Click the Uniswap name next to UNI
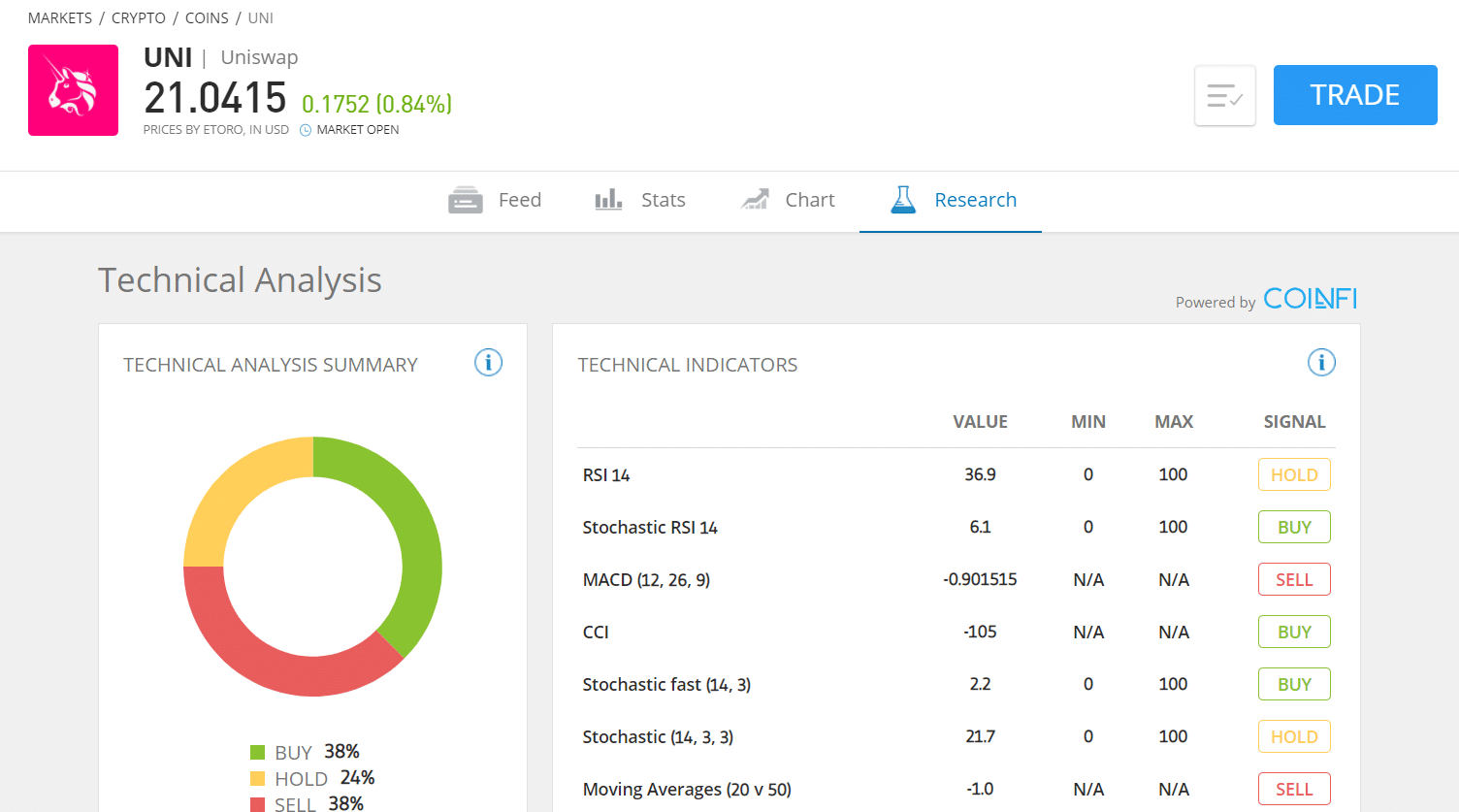This screenshot has width=1459, height=812. coord(259,57)
